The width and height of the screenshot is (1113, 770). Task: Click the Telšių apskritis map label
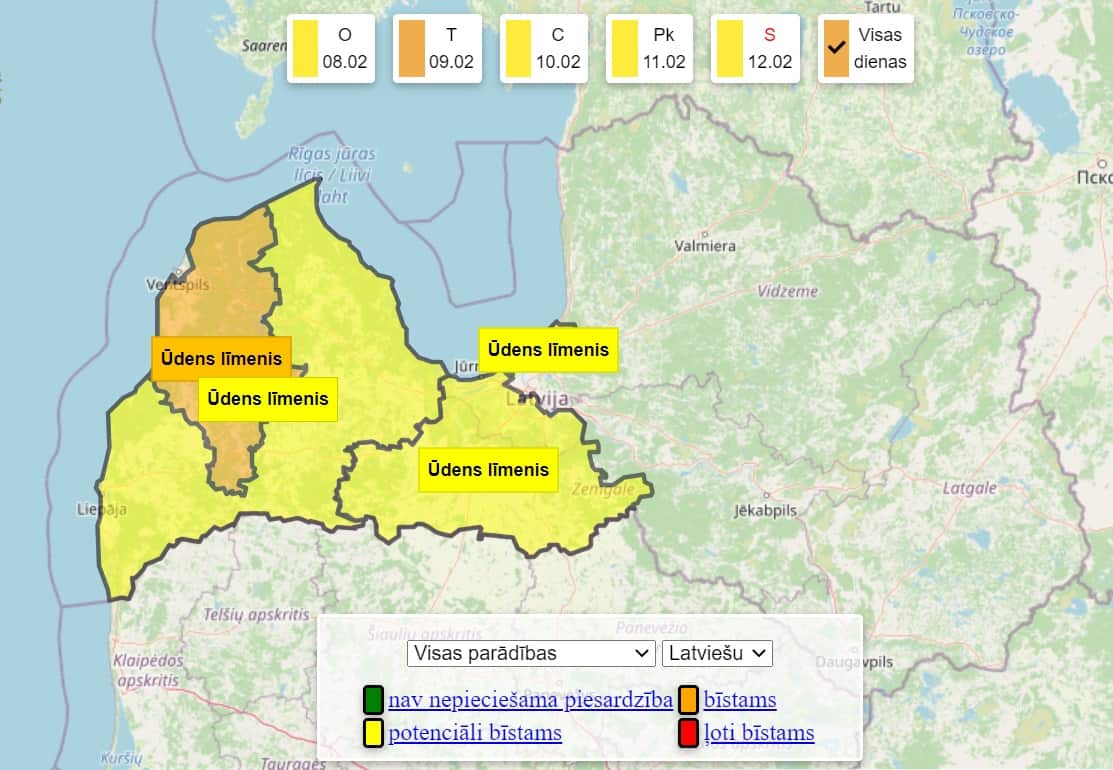256,615
